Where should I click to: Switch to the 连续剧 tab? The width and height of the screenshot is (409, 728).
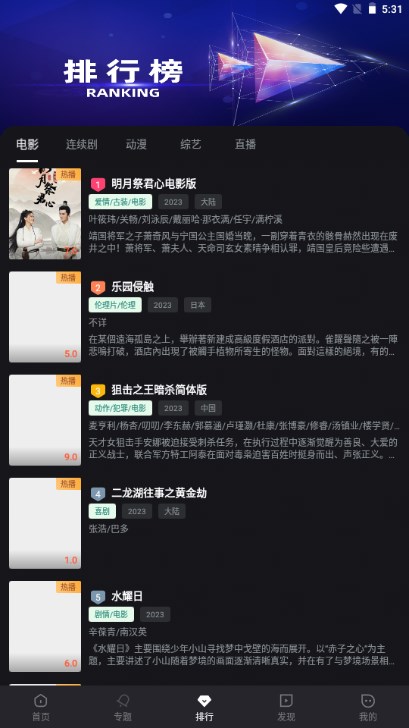click(x=82, y=144)
